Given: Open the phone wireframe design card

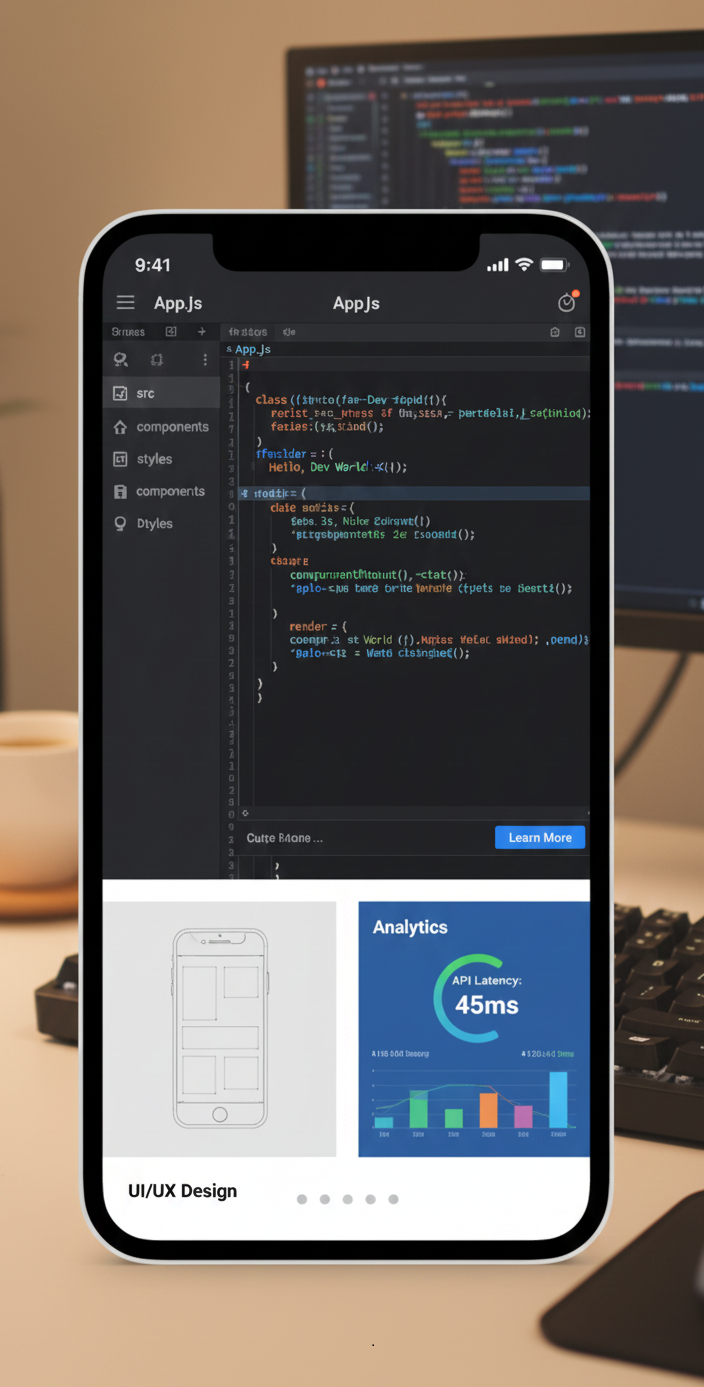Looking at the screenshot, I should 219,1029.
